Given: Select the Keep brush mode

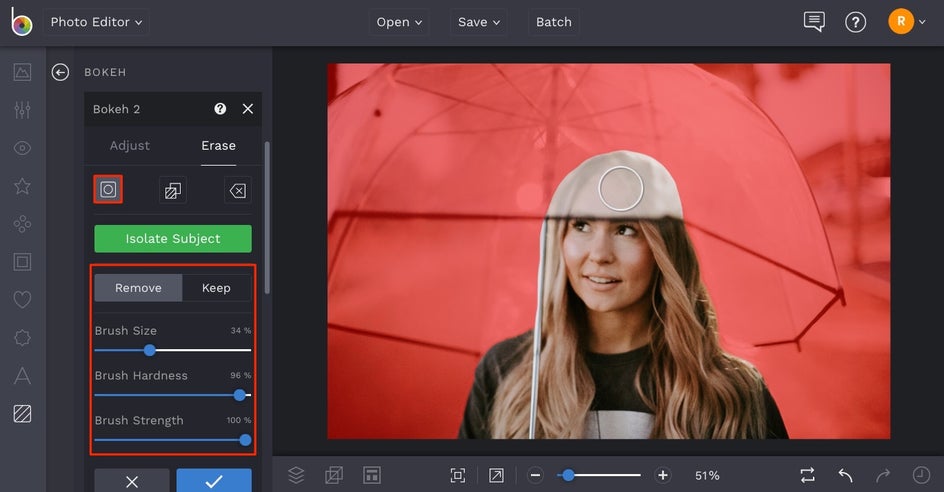Looking at the screenshot, I should point(217,288).
